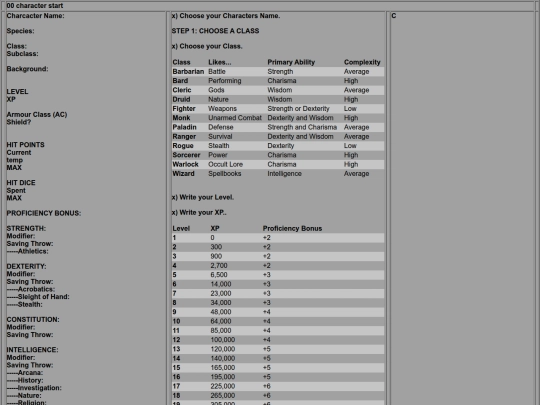Select the 'STRENGTH:' heading
The width and height of the screenshot is (540, 405).
click(x=26, y=228)
